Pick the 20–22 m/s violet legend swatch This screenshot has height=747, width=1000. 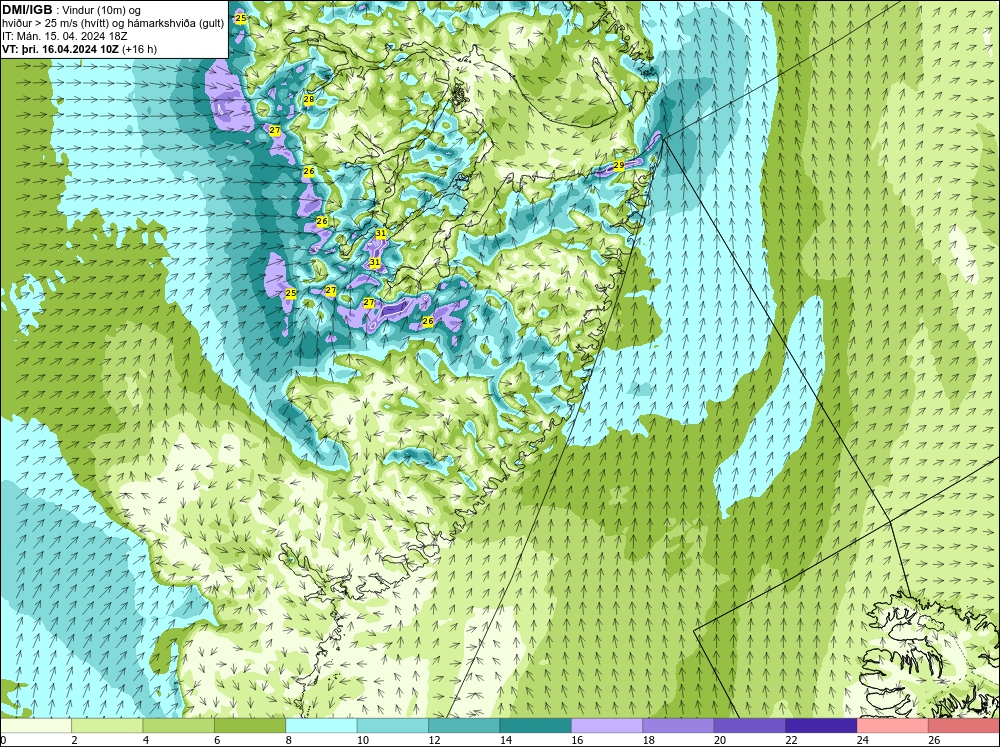pyautogui.click(x=750, y=725)
